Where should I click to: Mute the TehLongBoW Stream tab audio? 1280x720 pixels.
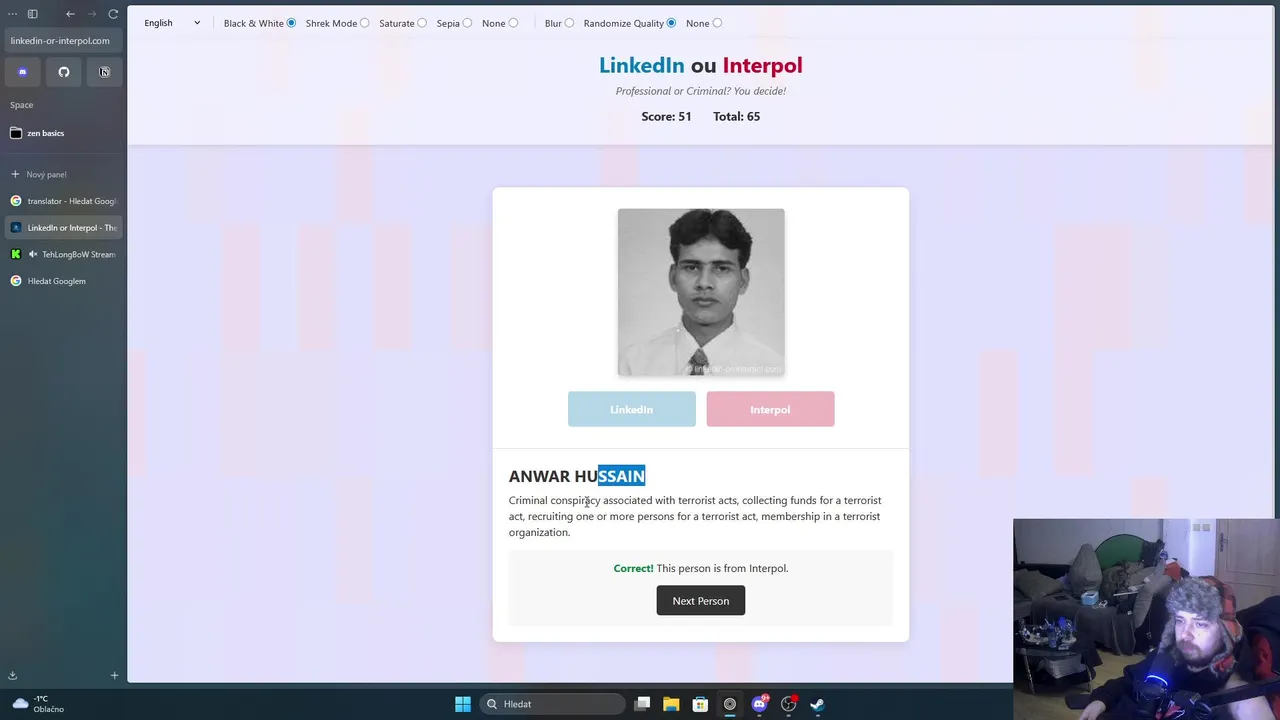(33, 254)
